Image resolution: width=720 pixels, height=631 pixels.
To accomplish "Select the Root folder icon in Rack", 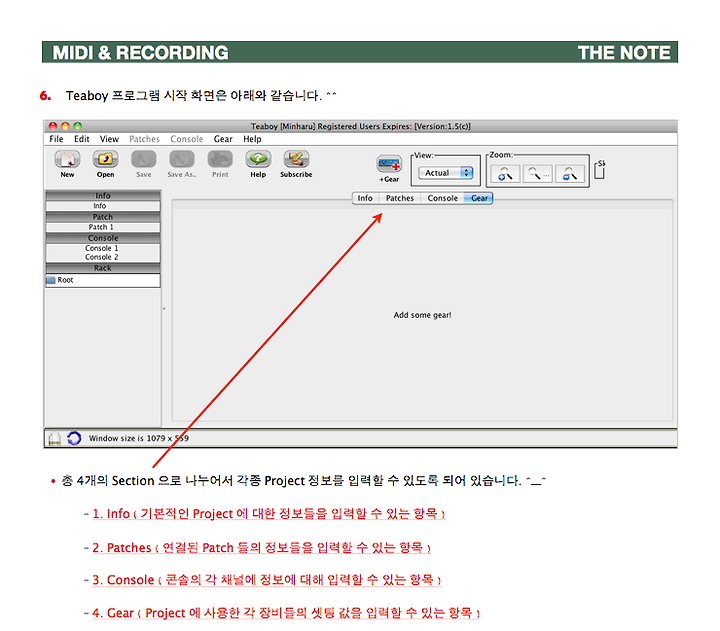I will click(51, 280).
